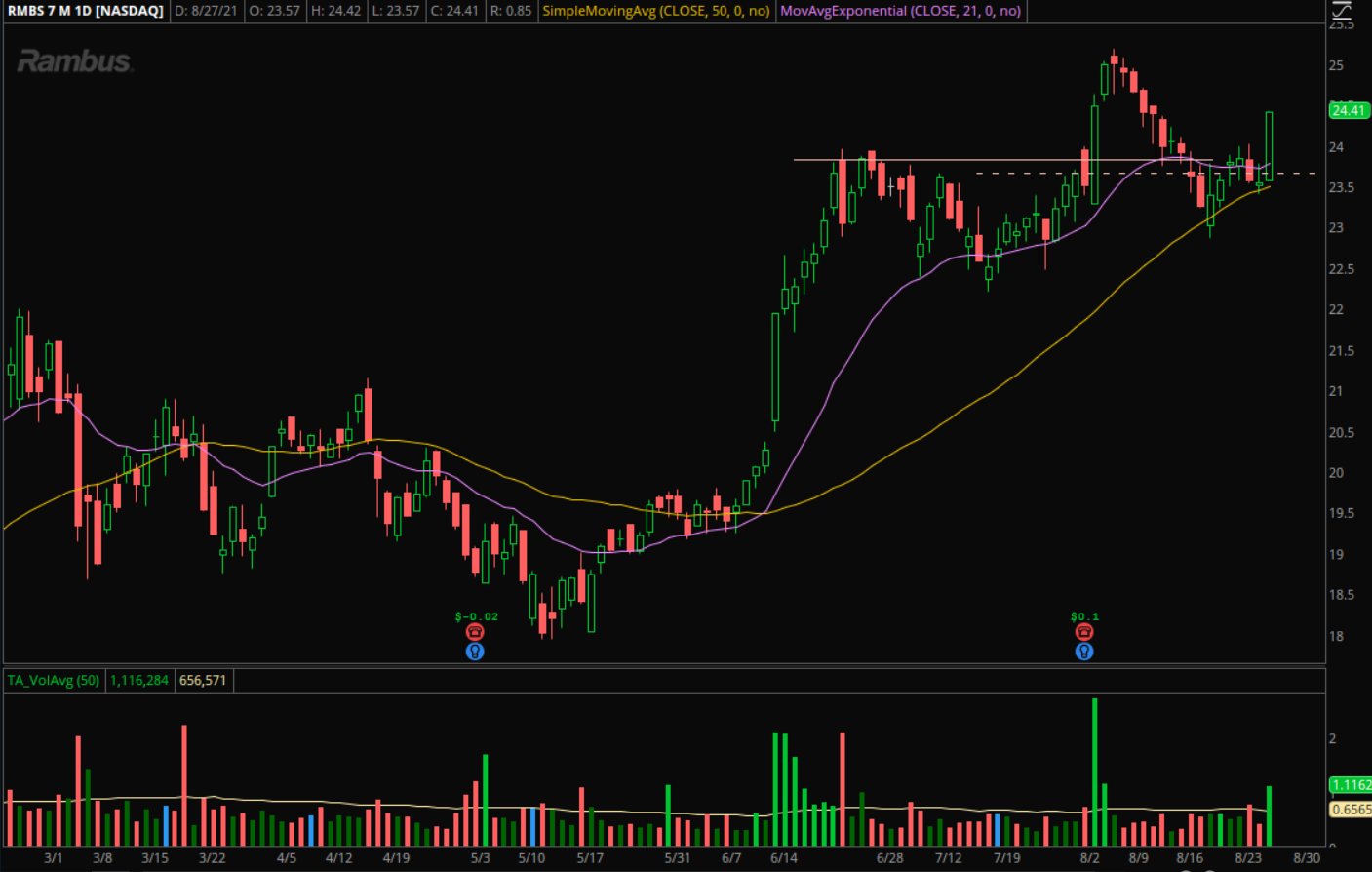
Task: Open the MovAvgExponential study settings via its label
Action: pos(899,12)
